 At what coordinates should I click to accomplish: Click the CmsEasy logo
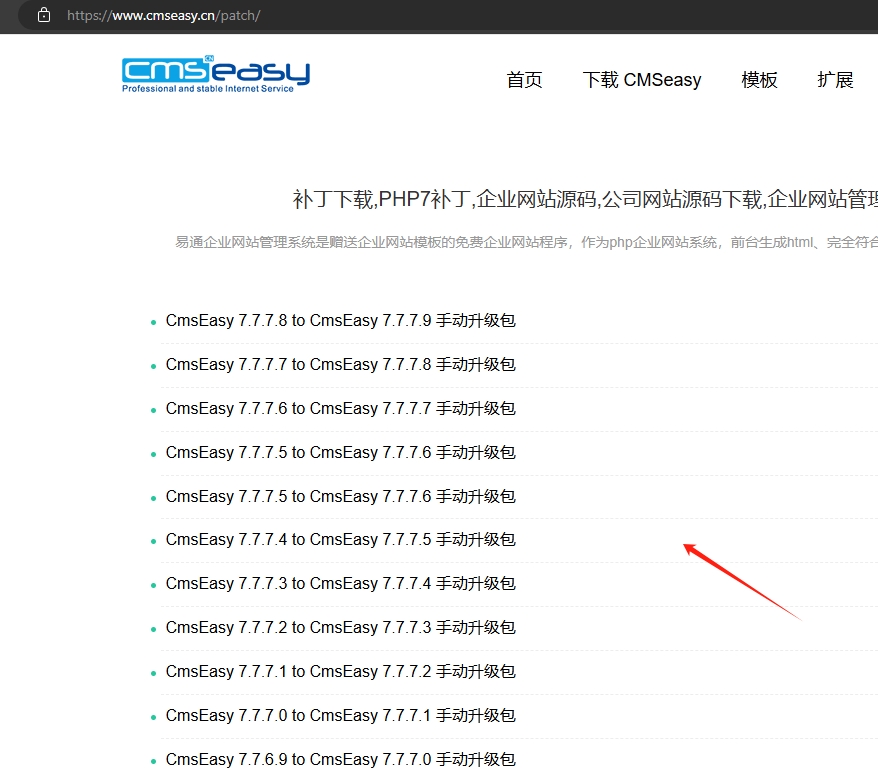click(x=215, y=75)
